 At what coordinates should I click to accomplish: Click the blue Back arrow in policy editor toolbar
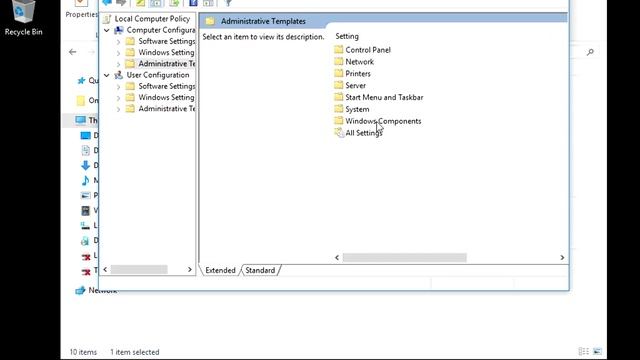pos(107,3)
